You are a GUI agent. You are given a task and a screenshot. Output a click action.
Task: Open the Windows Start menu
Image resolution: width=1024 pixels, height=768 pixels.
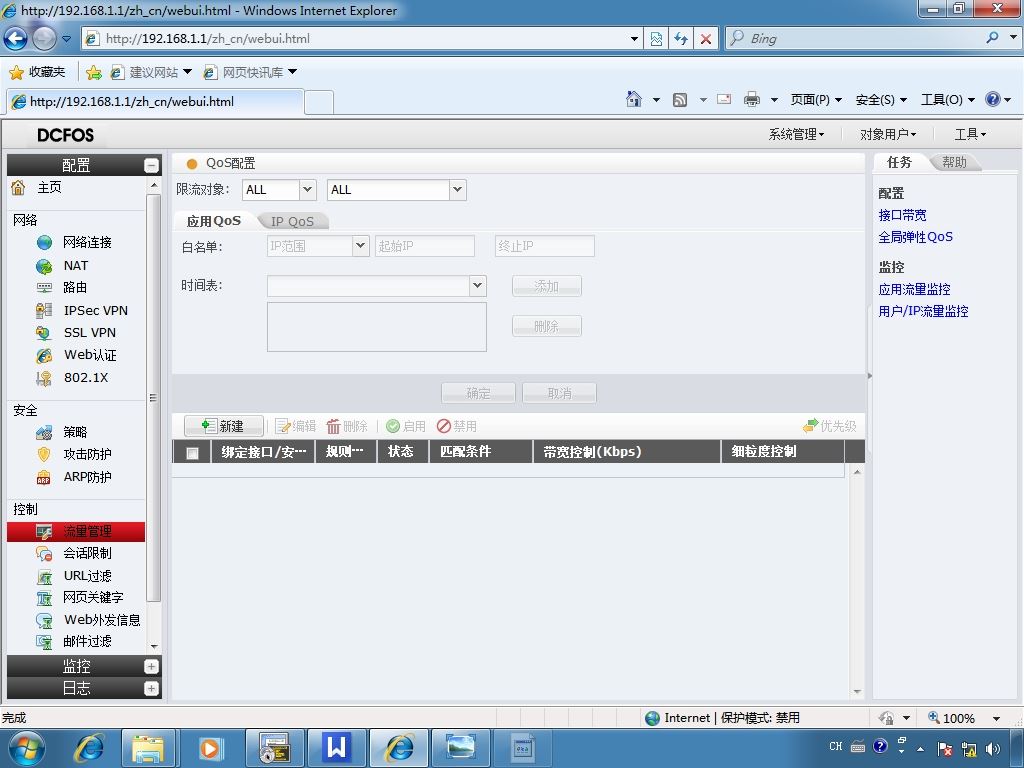pyautogui.click(x=25, y=748)
